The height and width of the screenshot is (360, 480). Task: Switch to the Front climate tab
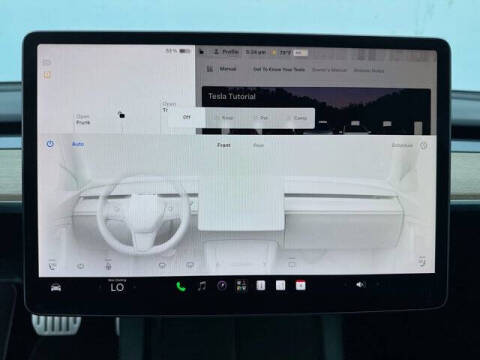click(224, 145)
